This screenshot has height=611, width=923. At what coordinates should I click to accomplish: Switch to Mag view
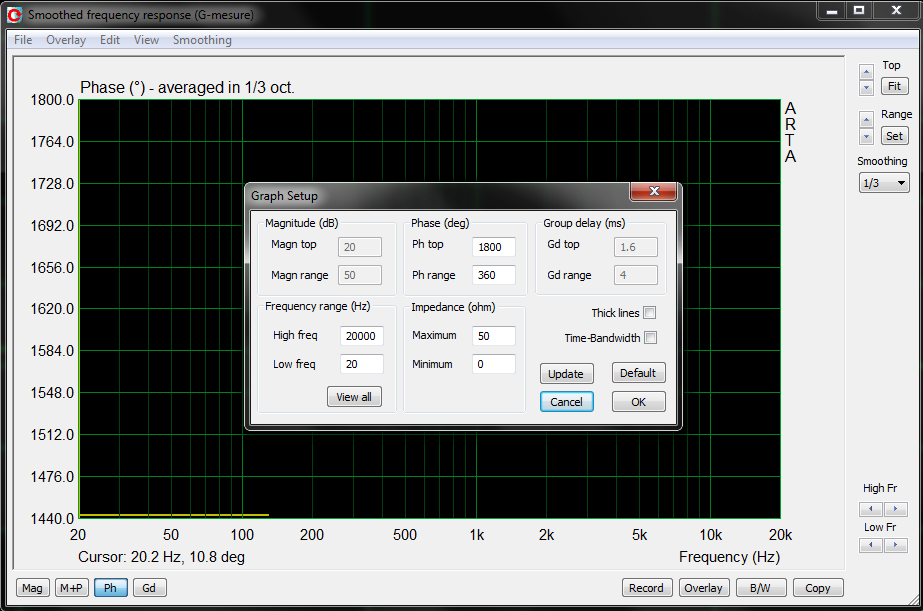32,588
